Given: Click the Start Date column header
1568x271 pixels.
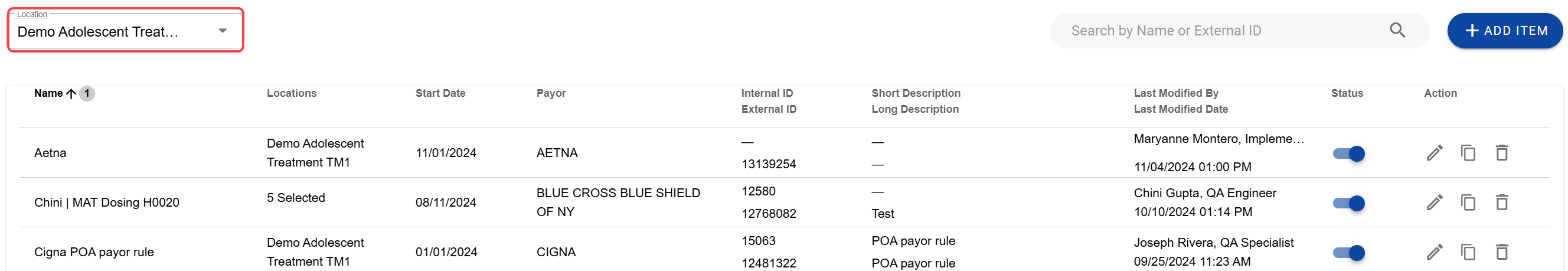Looking at the screenshot, I should tap(440, 93).
